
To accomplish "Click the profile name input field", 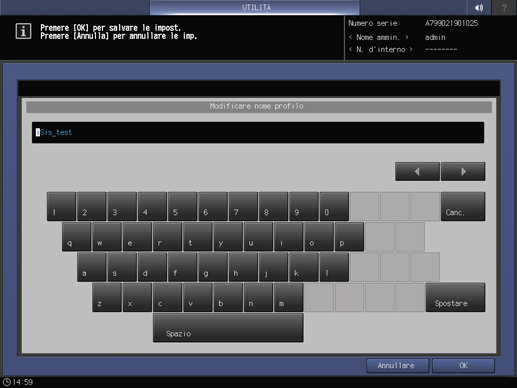I will (258, 133).
